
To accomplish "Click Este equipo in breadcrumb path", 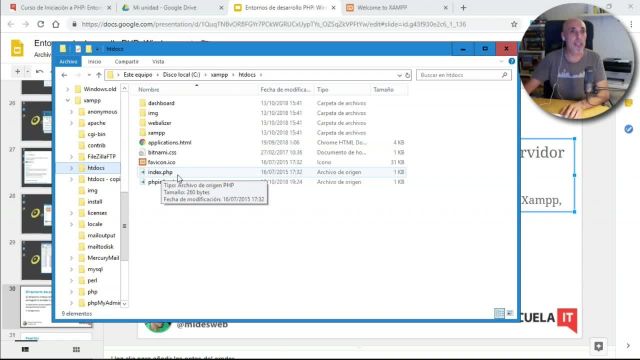I will [x=138, y=75].
